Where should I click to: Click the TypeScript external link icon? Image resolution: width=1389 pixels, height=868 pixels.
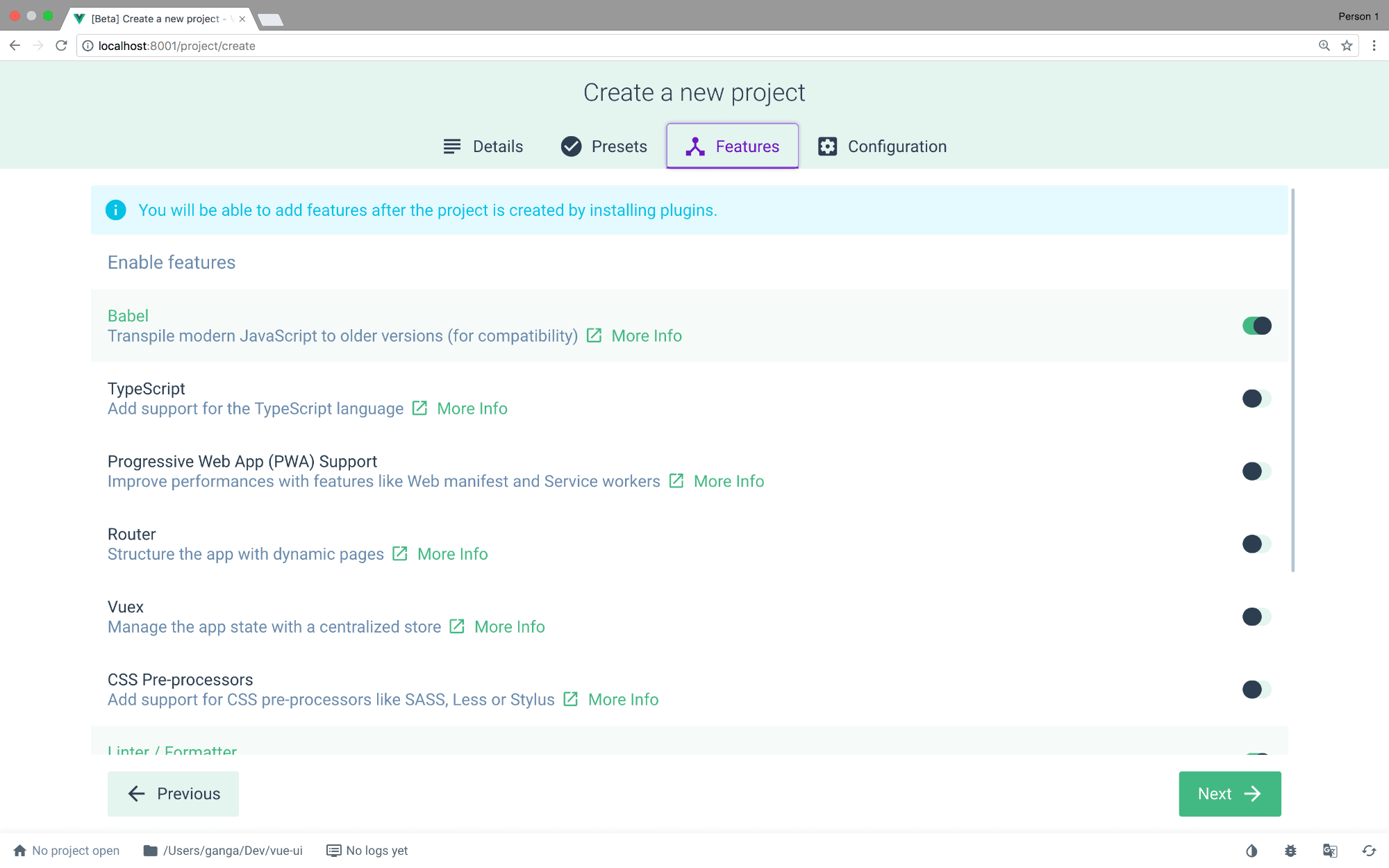pyautogui.click(x=419, y=408)
